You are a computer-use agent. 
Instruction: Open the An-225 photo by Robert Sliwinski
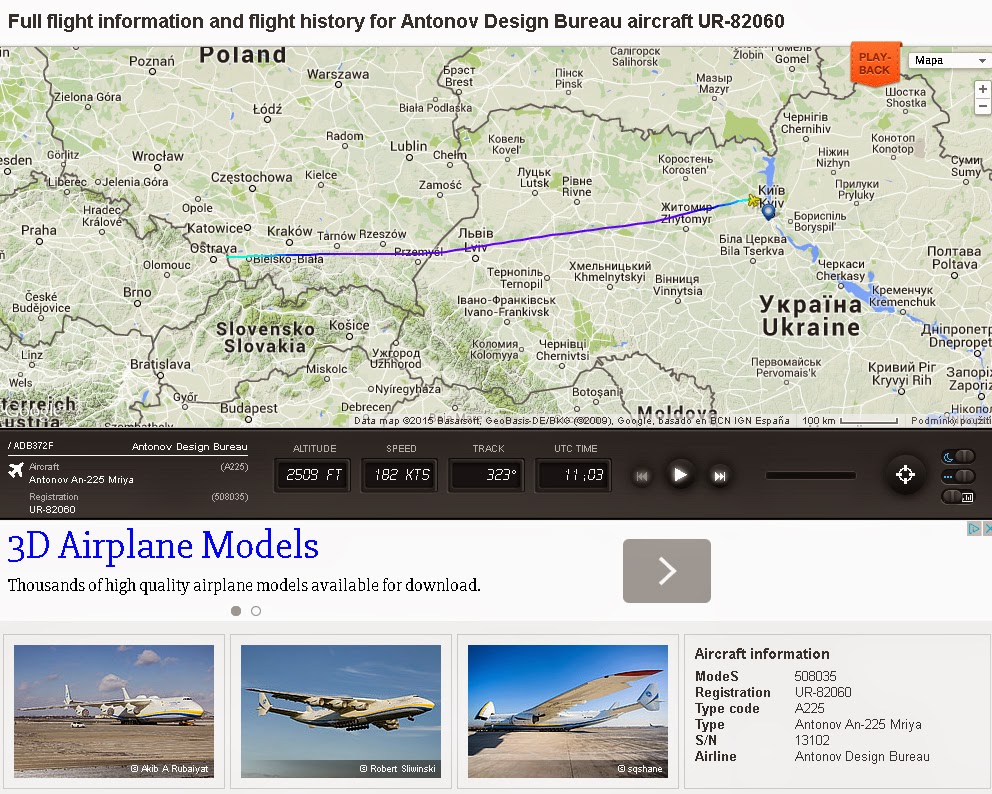point(341,711)
